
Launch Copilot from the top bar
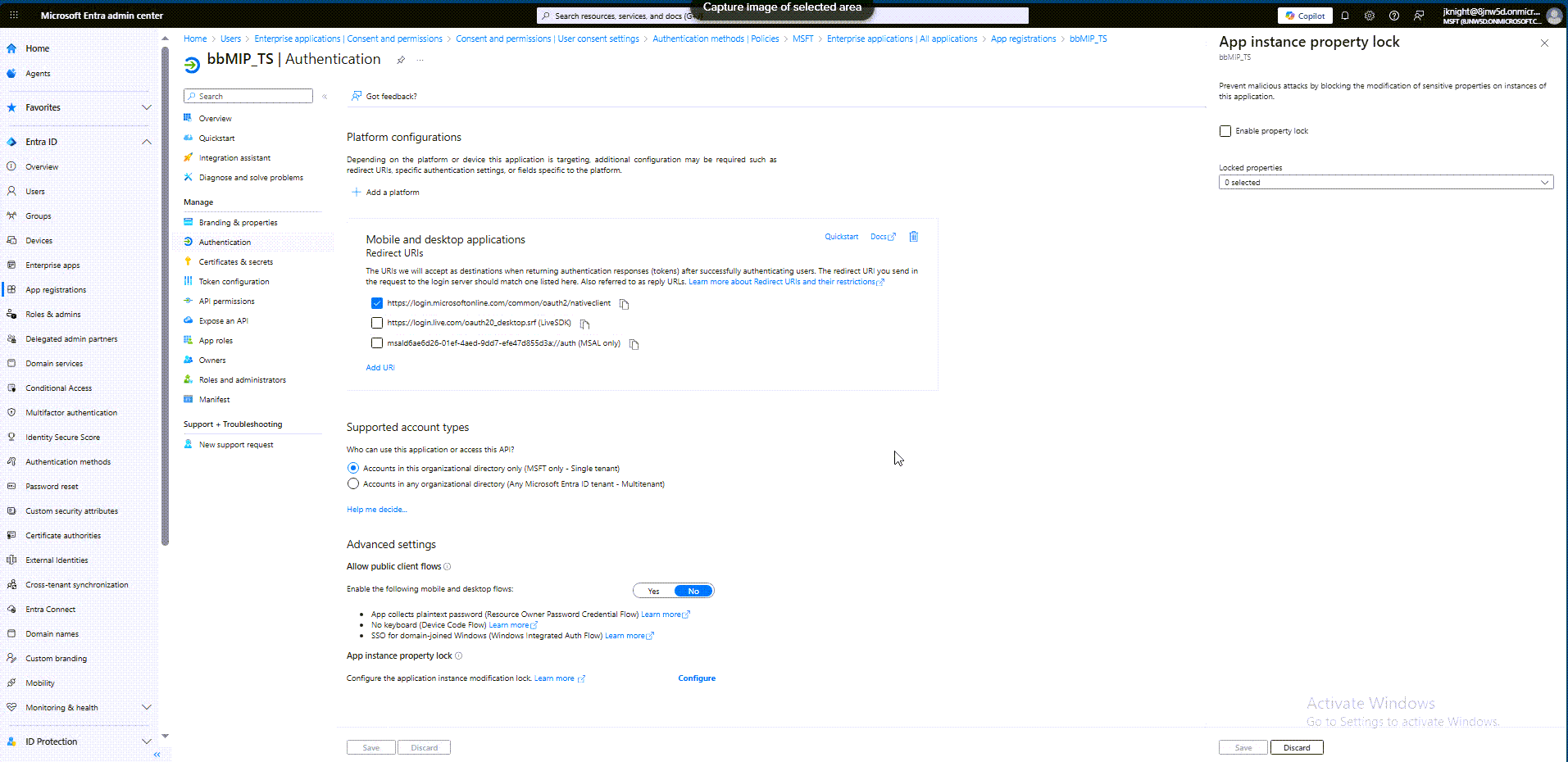tap(1304, 15)
